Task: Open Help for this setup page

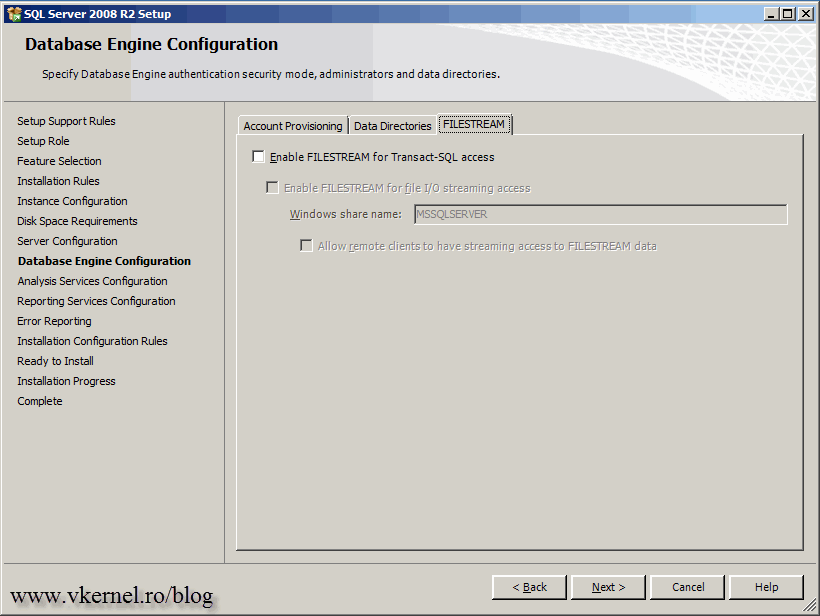Action: [766, 587]
